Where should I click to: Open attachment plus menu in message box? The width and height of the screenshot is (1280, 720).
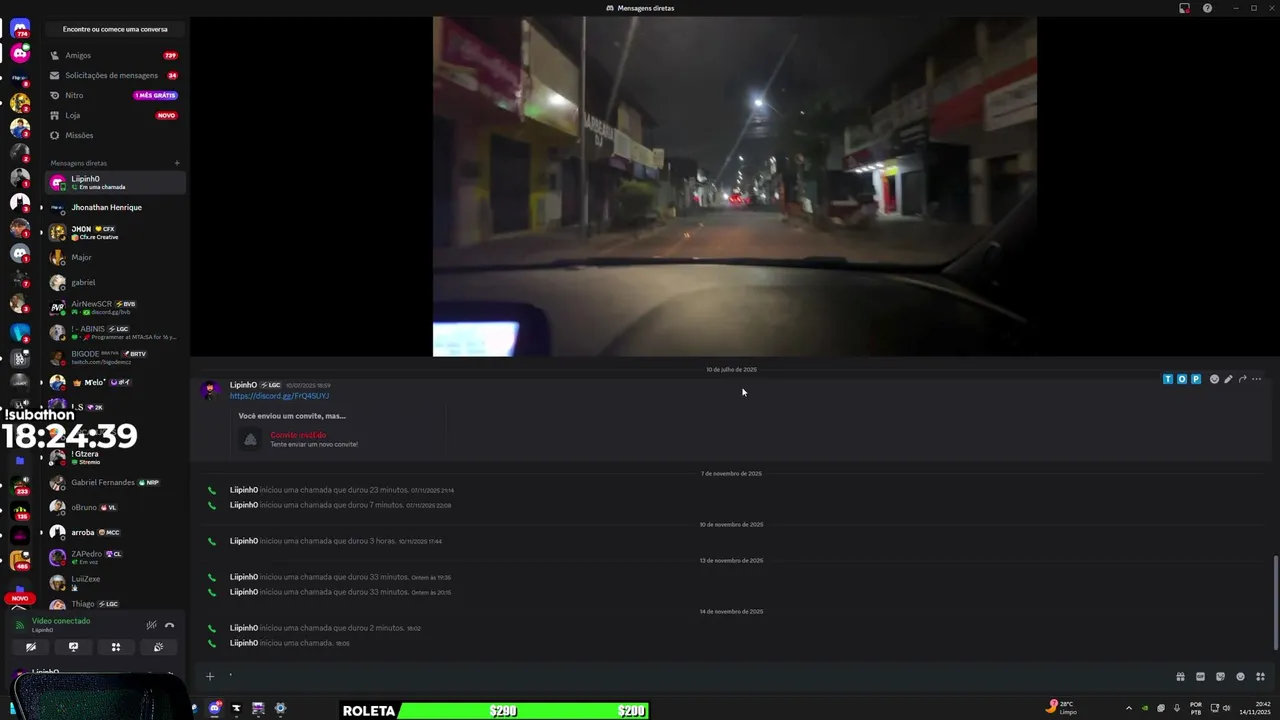[210, 677]
